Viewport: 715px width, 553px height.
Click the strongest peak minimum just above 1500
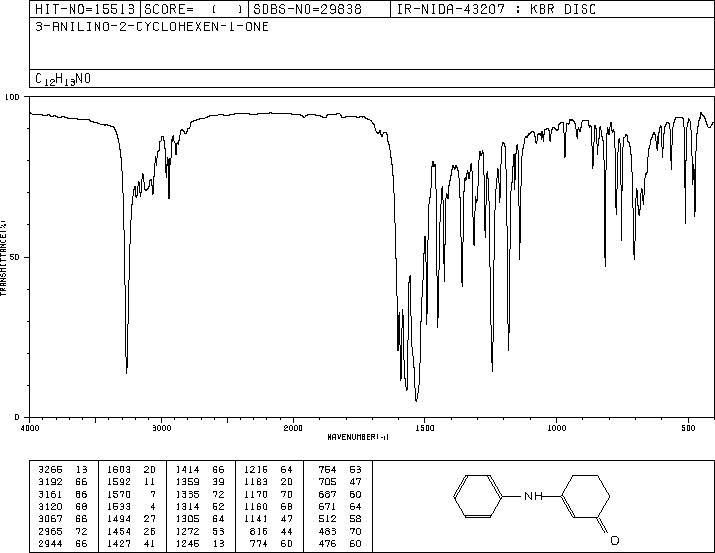pyautogui.click(x=416, y=400)
